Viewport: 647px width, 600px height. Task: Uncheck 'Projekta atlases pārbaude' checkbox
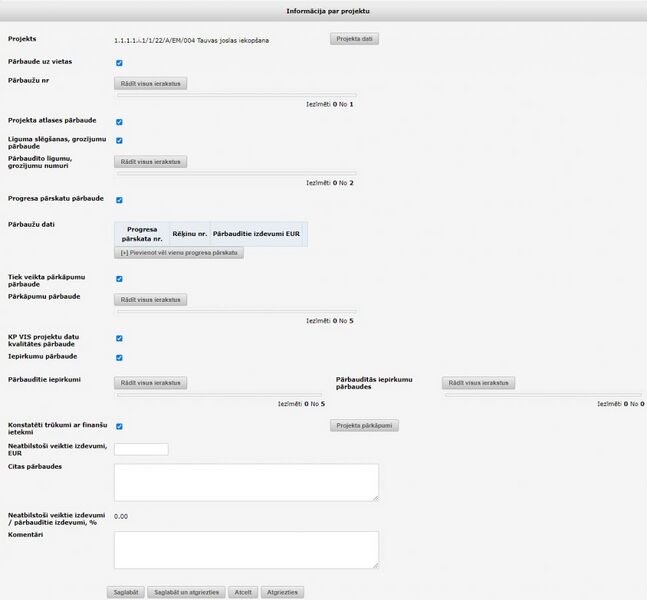(x=119, y=122)
